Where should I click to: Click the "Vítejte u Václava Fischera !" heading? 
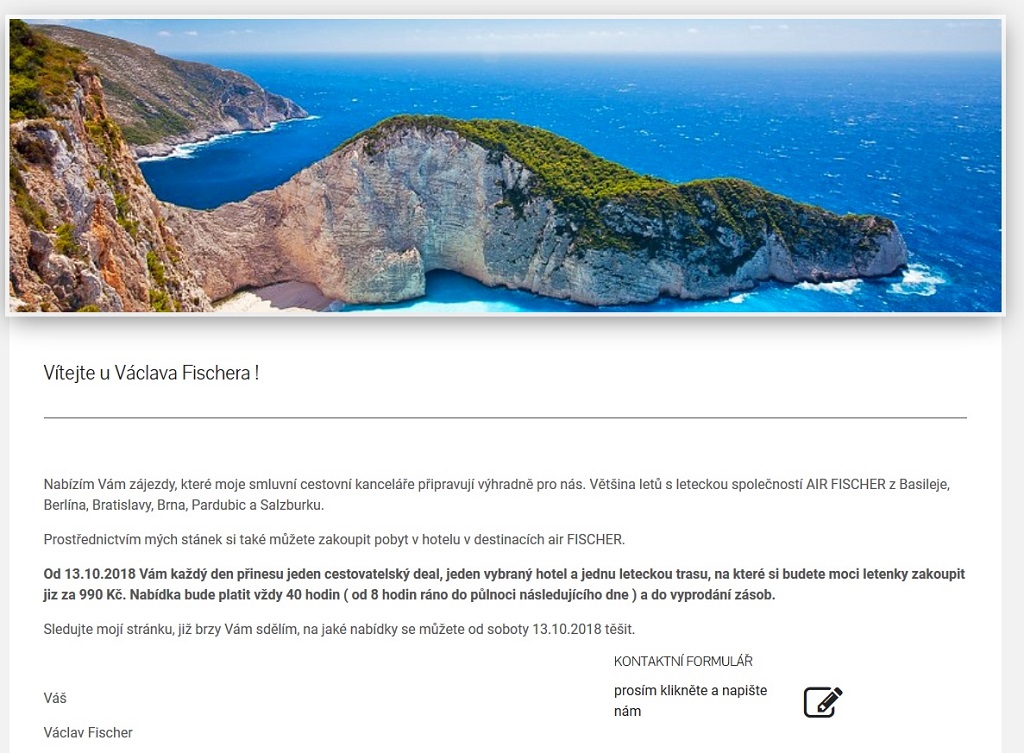[152, 373]
